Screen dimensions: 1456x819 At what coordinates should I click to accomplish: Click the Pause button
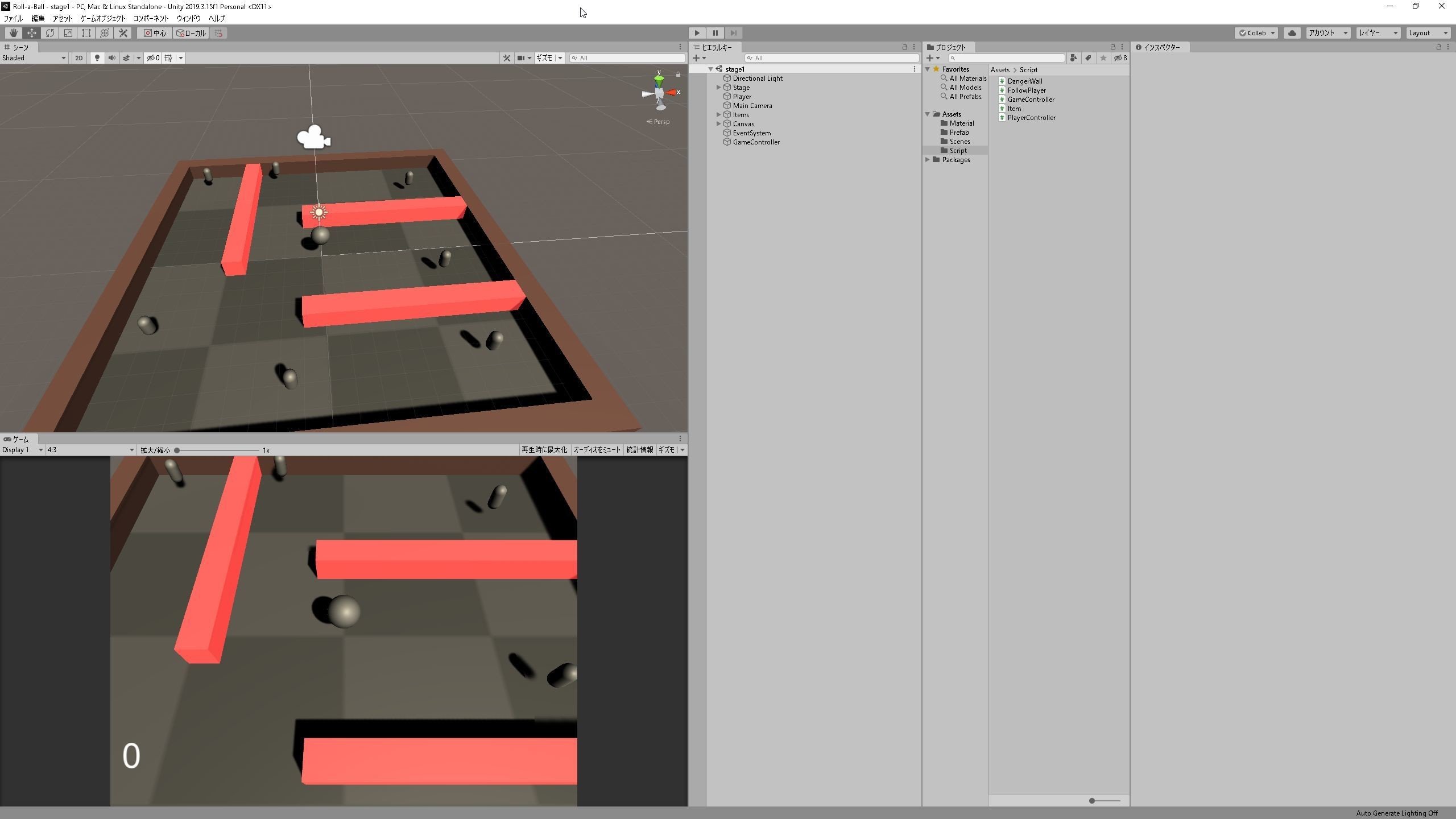pyautogui.click(x=715, y=33)
